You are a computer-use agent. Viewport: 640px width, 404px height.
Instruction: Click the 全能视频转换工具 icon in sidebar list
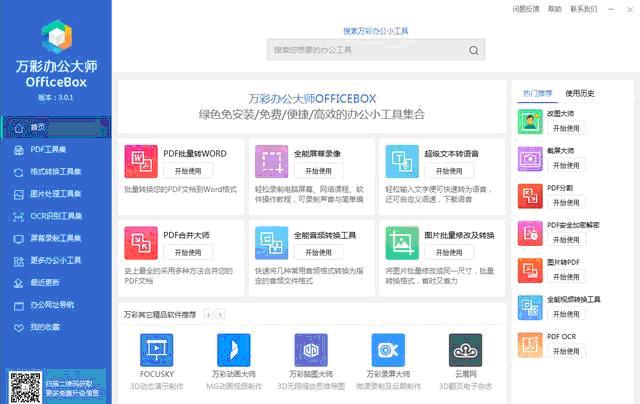coord(530,308)
